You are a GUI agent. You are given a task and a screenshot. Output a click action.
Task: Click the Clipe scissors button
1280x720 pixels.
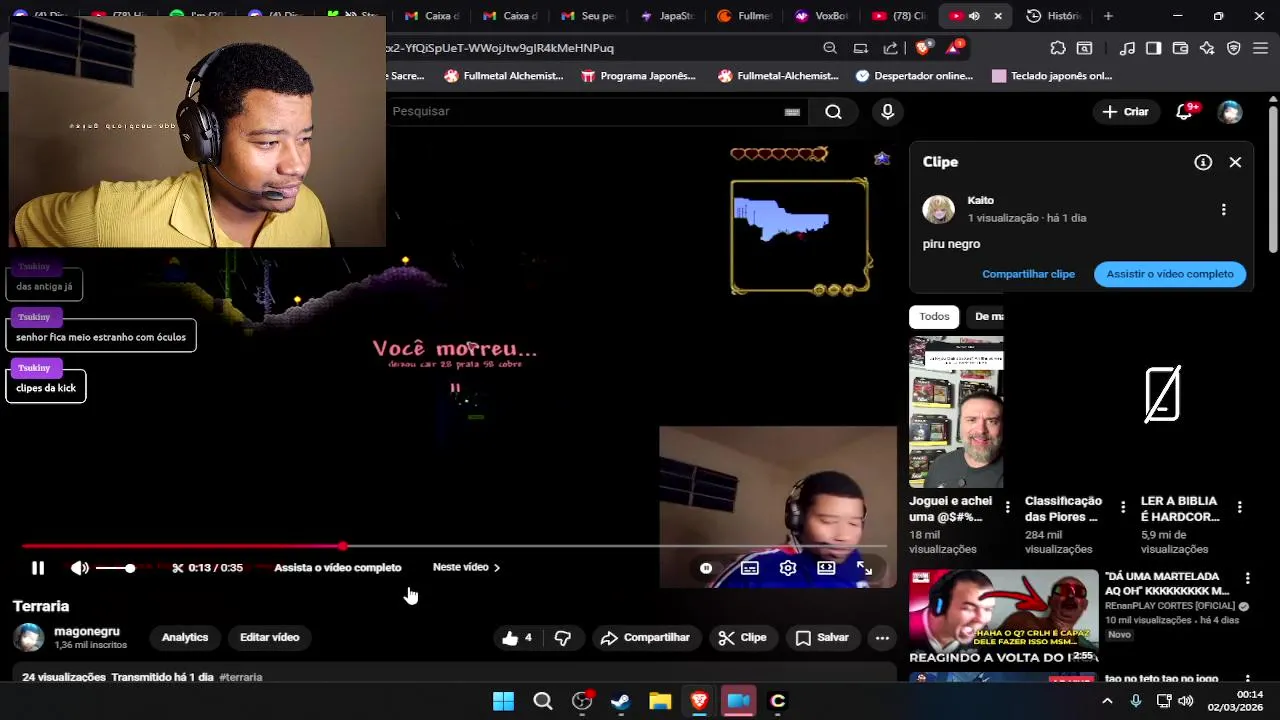[742, 637]
